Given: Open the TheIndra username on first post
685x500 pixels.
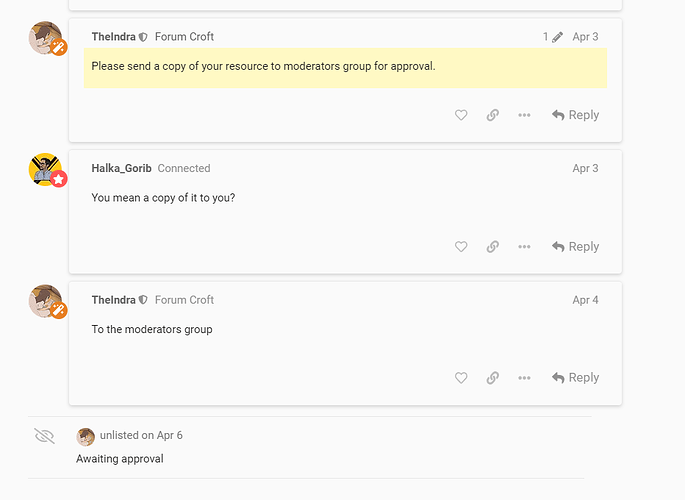Looking at the screenshot, I should click(113, 37).
